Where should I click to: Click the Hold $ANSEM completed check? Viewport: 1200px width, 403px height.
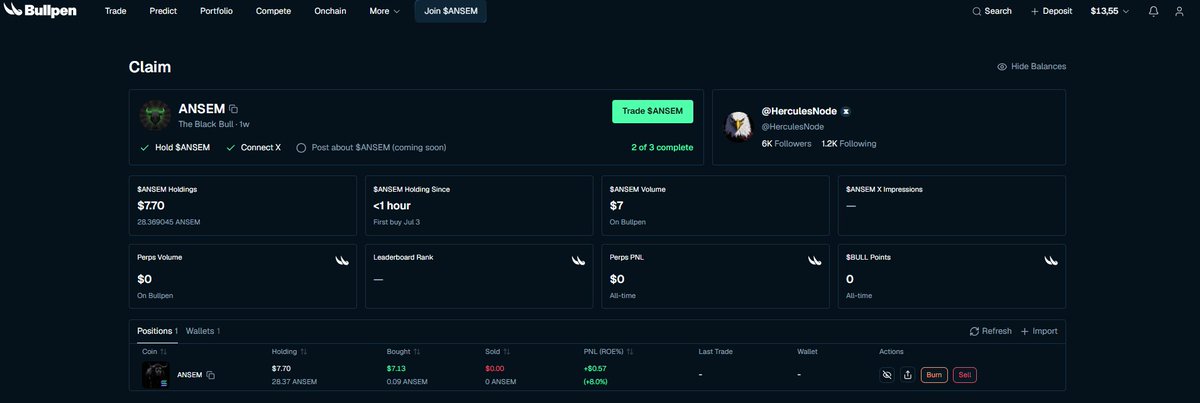145,147
